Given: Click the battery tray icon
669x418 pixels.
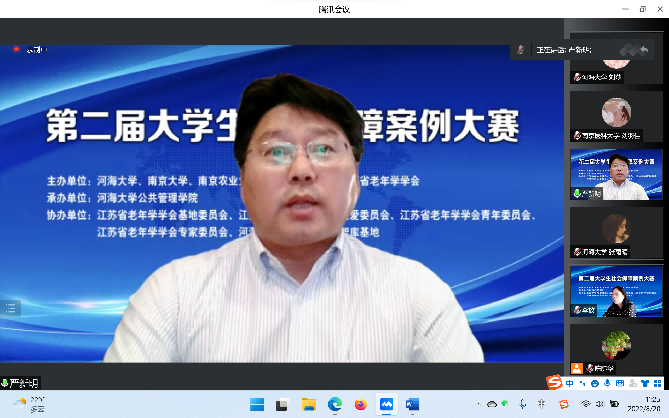Looking at the screenshot, I should click(614, 404).
